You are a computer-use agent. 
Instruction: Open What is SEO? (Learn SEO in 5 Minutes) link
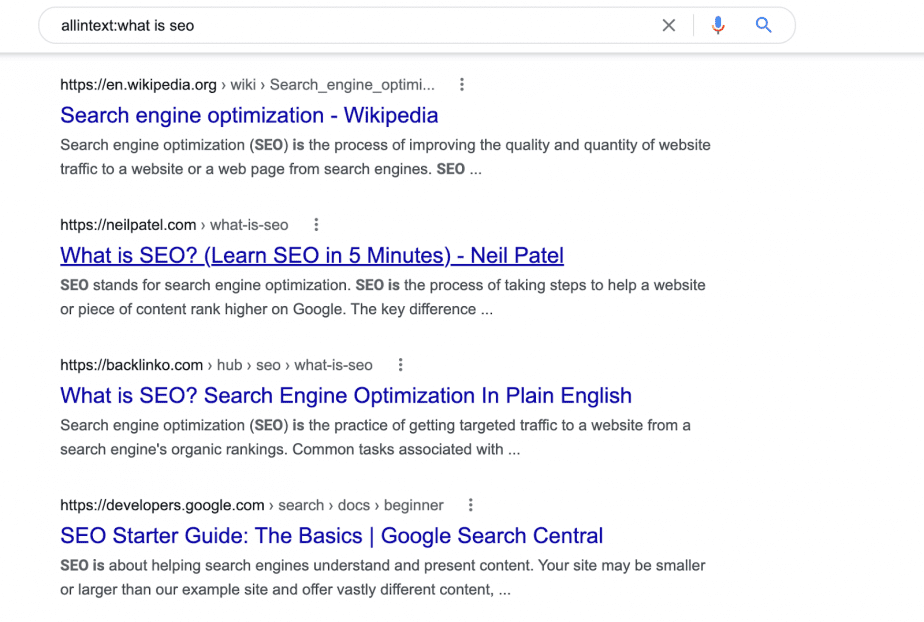pyautogui.click(x=312, y=256)
